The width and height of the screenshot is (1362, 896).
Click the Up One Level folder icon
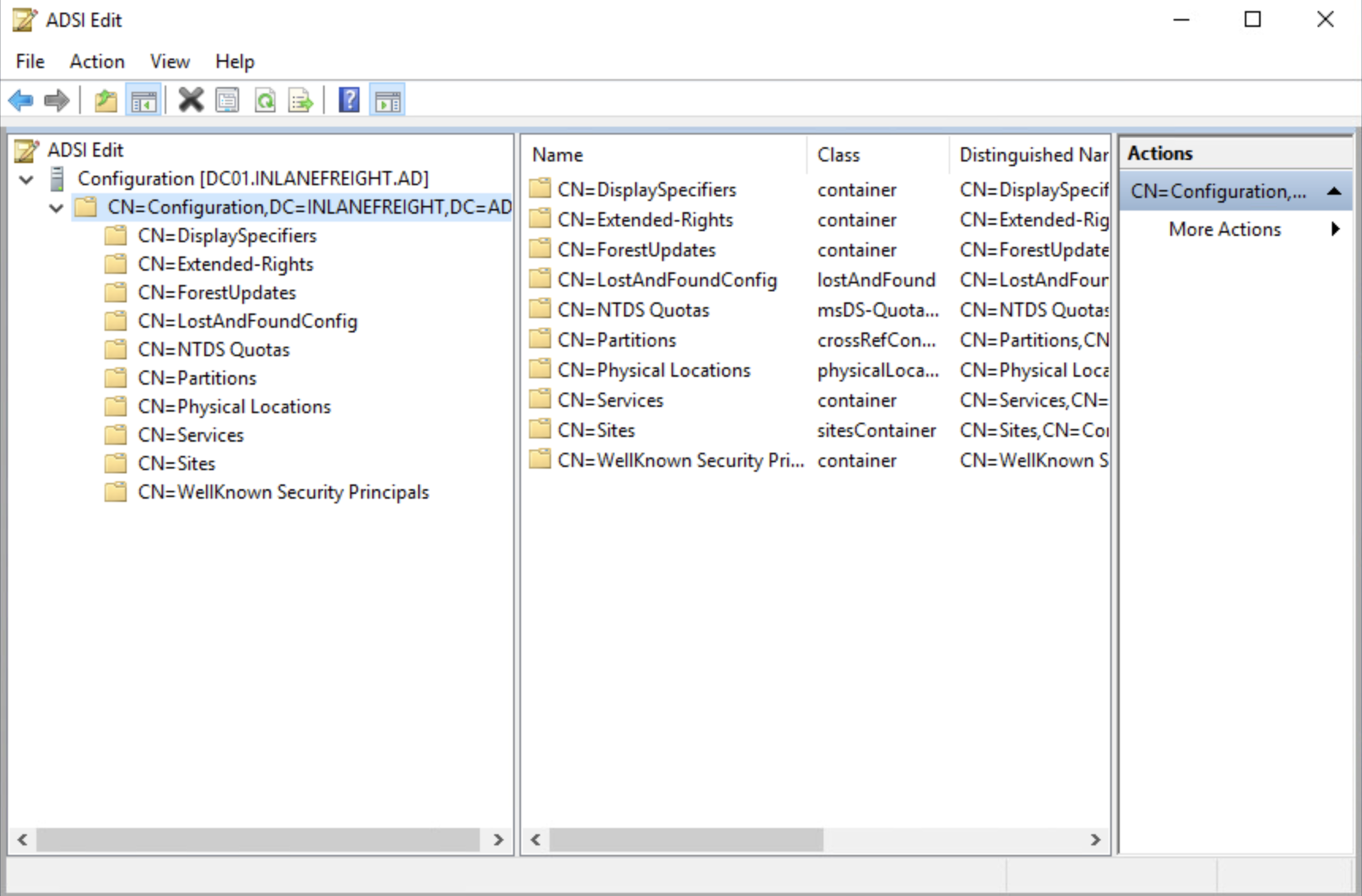(x=105, y=101)
